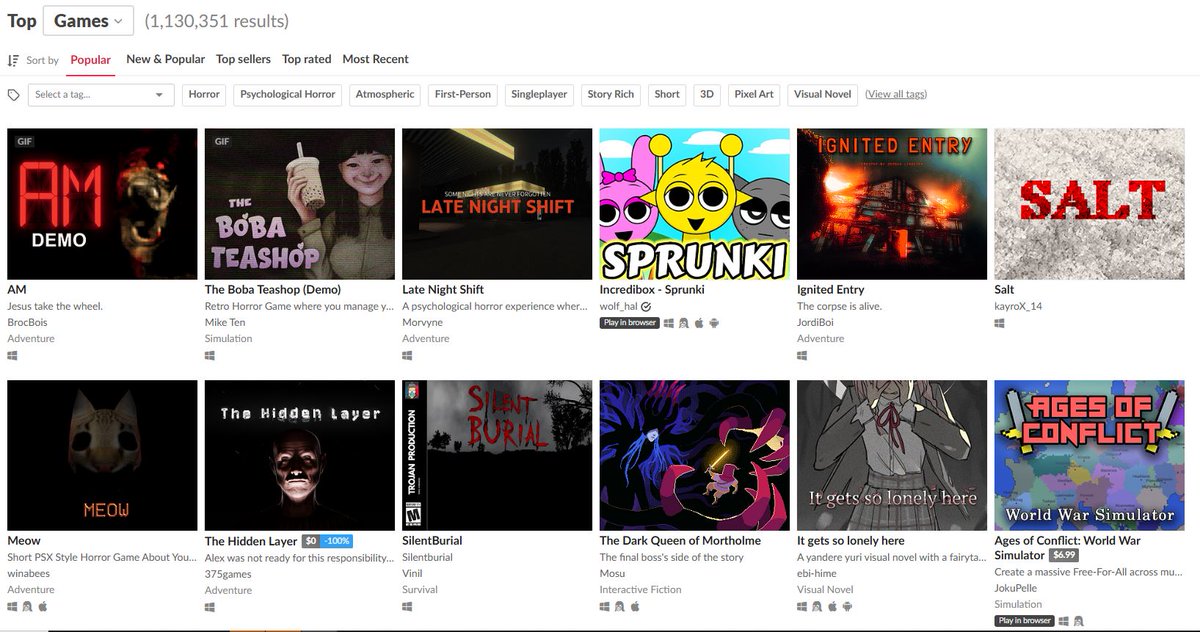This screenshot has width=1200, height=632.
Task: Open the View all tags link
Action: [x=897, y=94]
